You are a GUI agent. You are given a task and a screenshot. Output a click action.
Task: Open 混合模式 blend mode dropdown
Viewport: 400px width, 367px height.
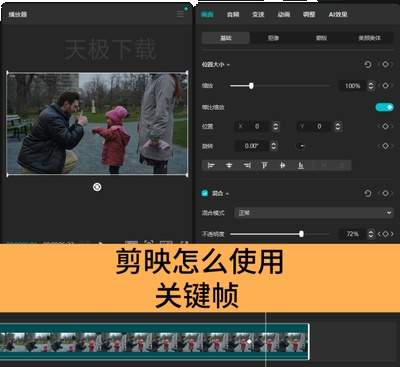click(314, 213)
